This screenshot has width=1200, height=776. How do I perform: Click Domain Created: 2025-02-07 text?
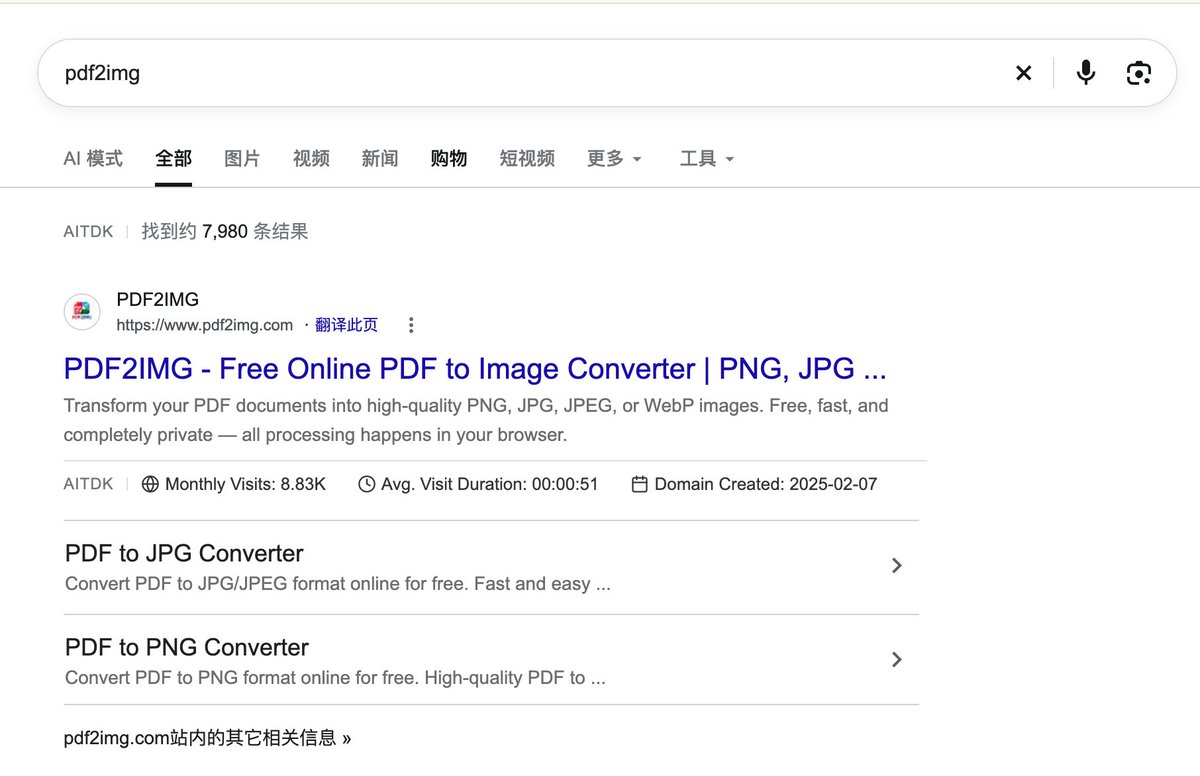tap(766, 484)
